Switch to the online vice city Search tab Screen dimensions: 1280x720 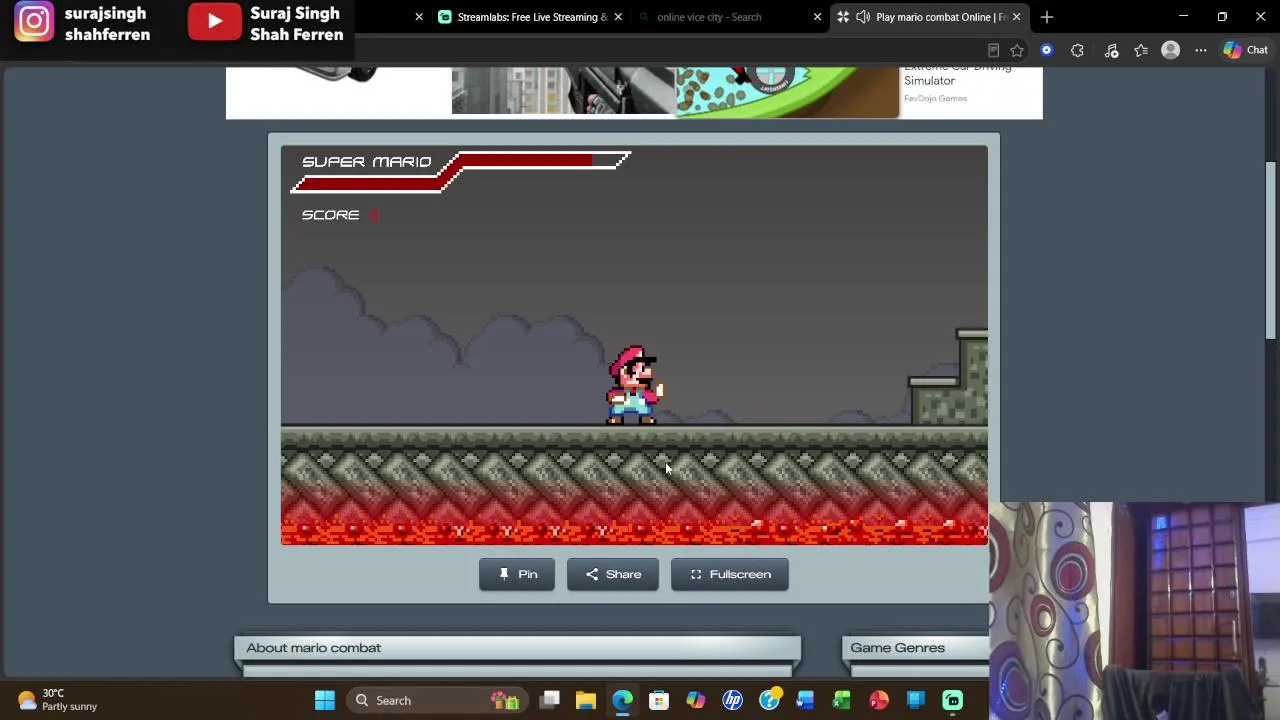[x=709, y=17]
